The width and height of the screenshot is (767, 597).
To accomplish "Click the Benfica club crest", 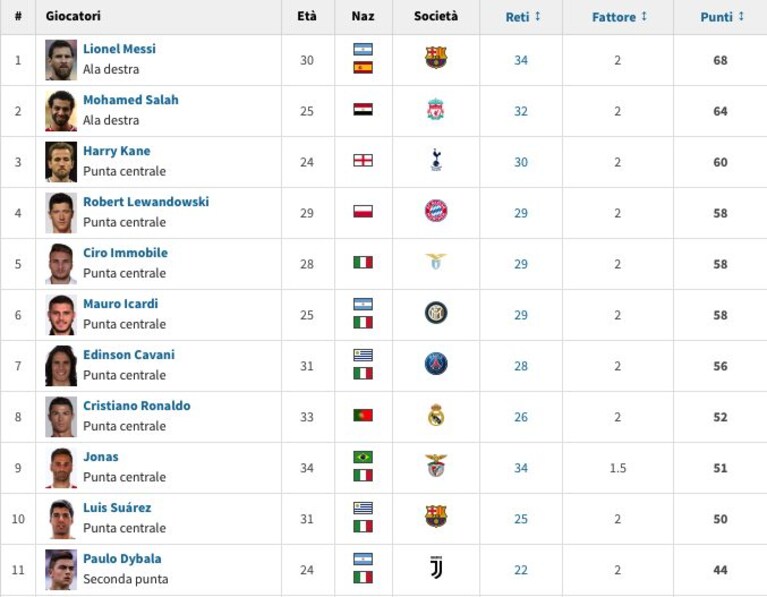I will [436, 465].
